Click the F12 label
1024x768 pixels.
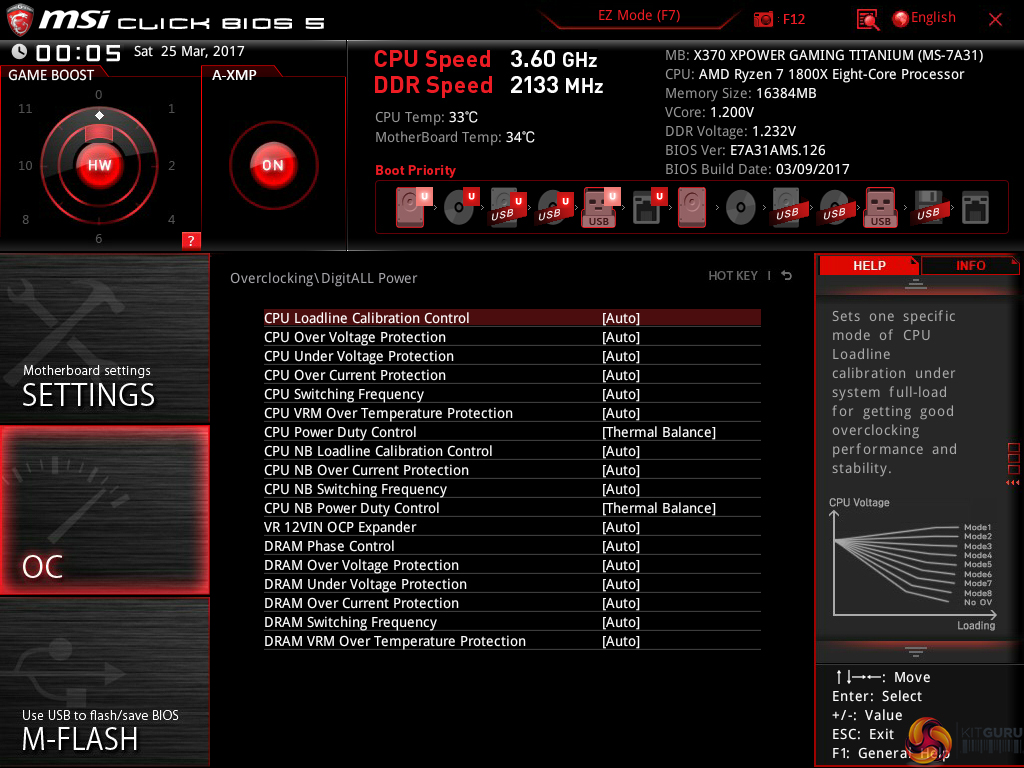(793, 19)
